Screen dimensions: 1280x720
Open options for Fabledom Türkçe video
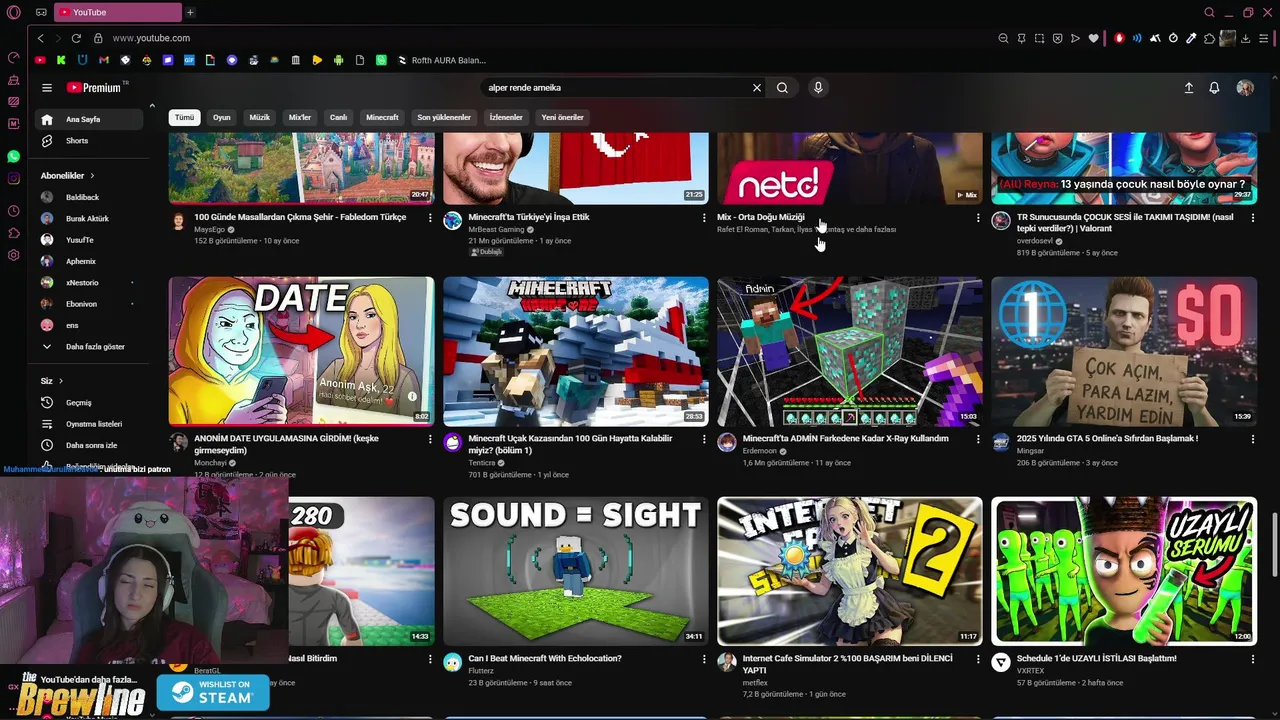tap(430, 218)
